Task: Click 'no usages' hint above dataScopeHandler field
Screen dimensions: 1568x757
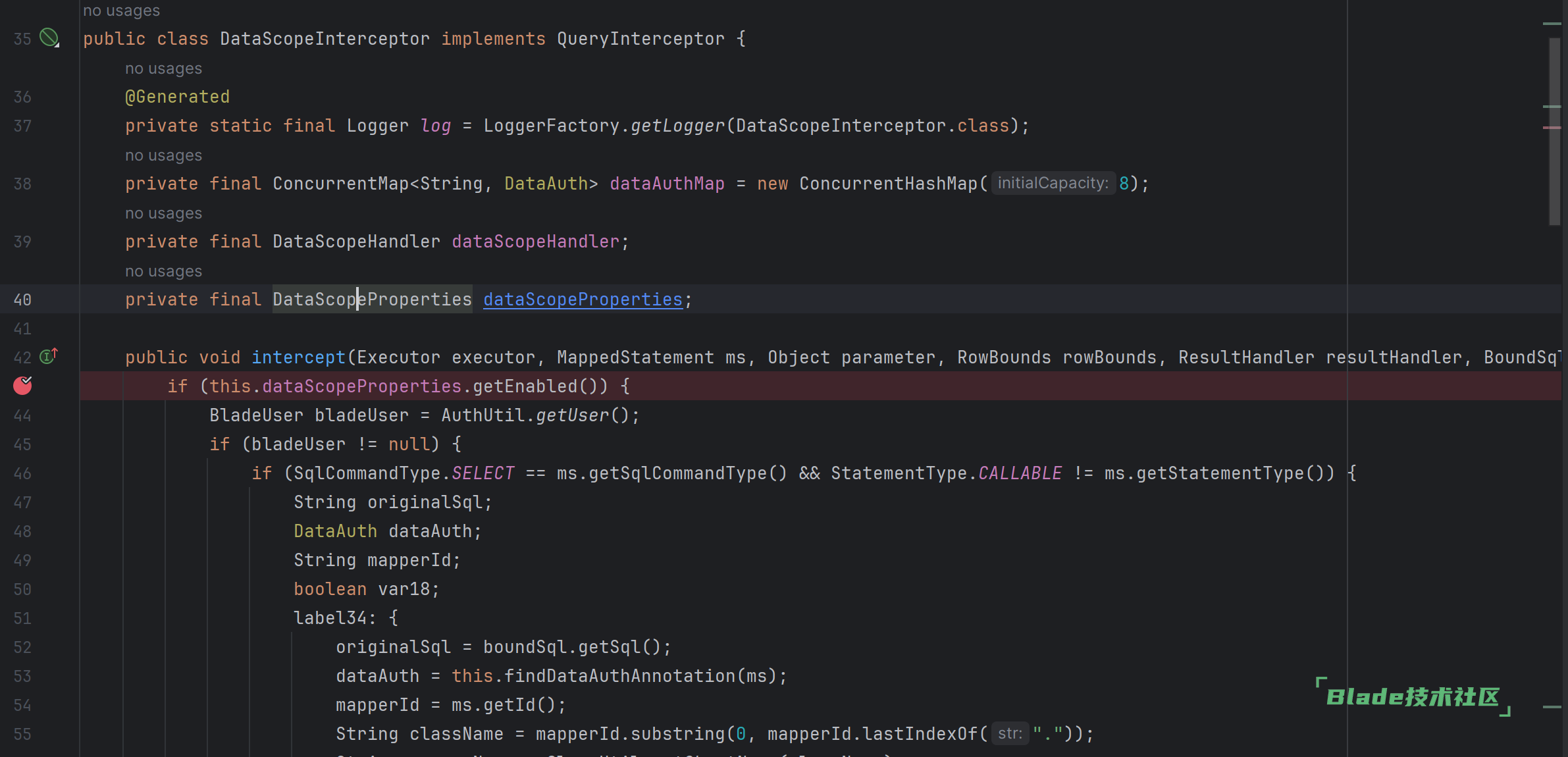Action: (x=163, y=213)
